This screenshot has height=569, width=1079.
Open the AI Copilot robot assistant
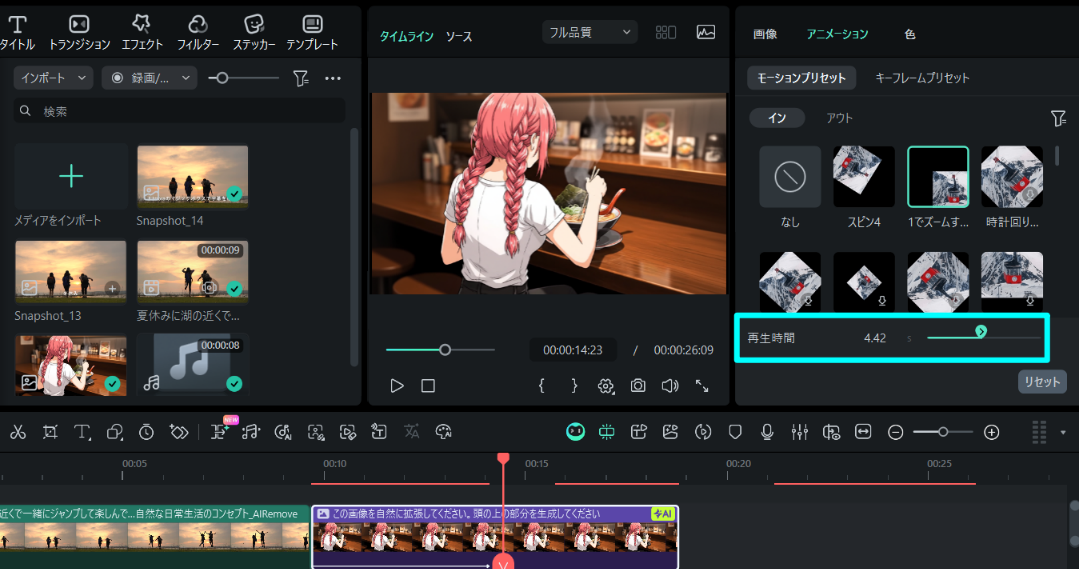[x=575, y=432]
